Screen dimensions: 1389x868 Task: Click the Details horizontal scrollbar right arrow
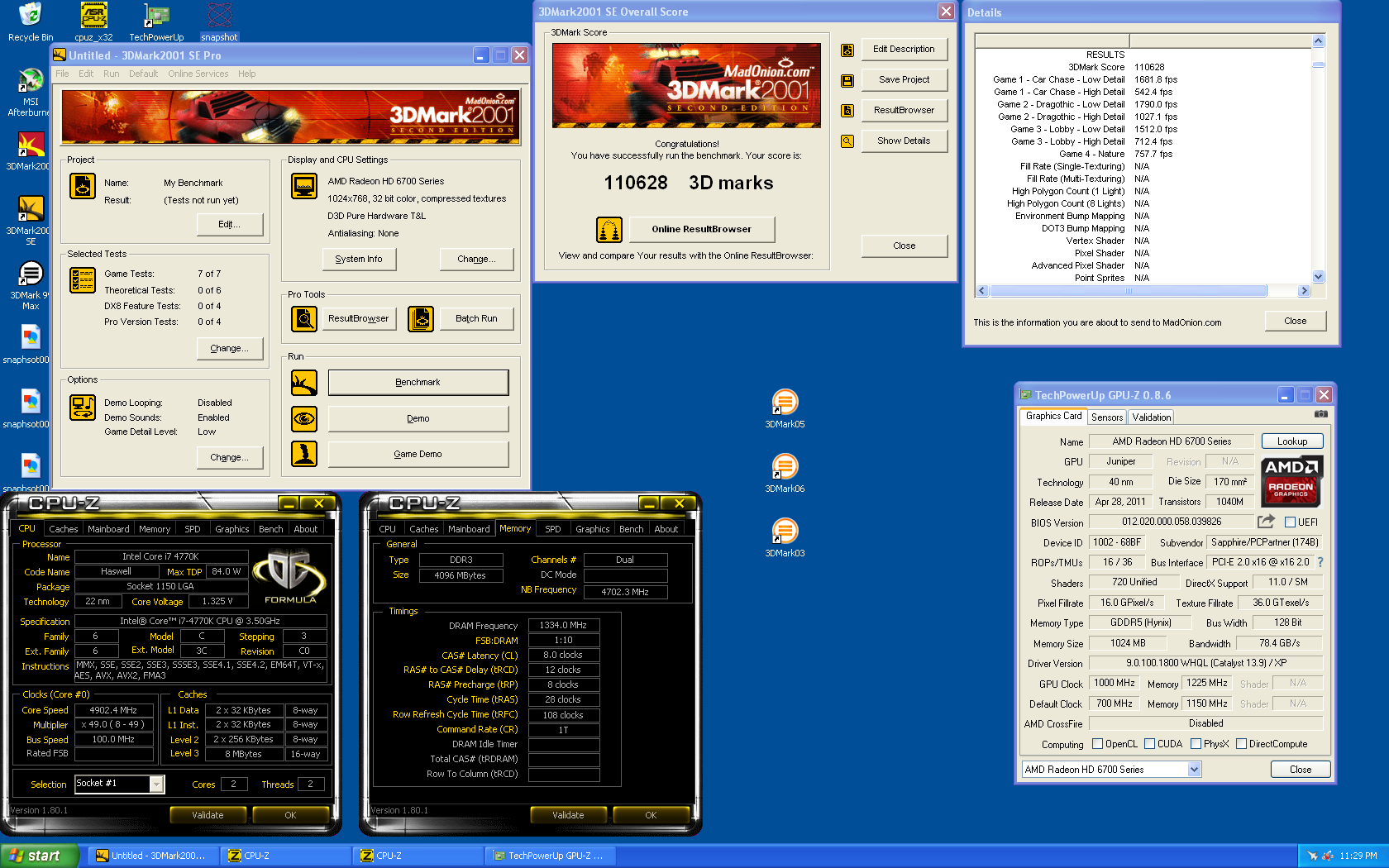(1304, 291)
